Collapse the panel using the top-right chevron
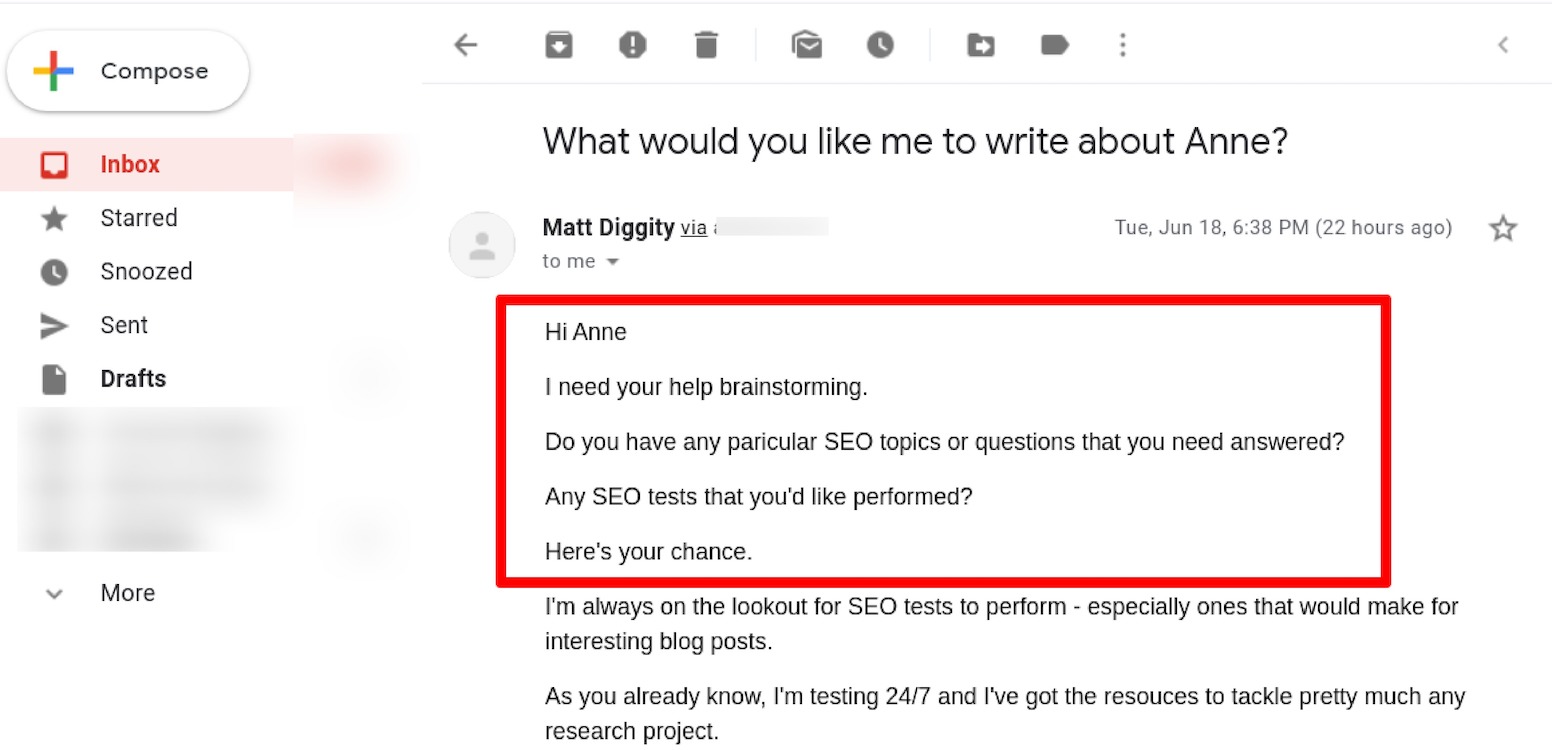This screenshot has height=750, width=1552. (1505, 44)
